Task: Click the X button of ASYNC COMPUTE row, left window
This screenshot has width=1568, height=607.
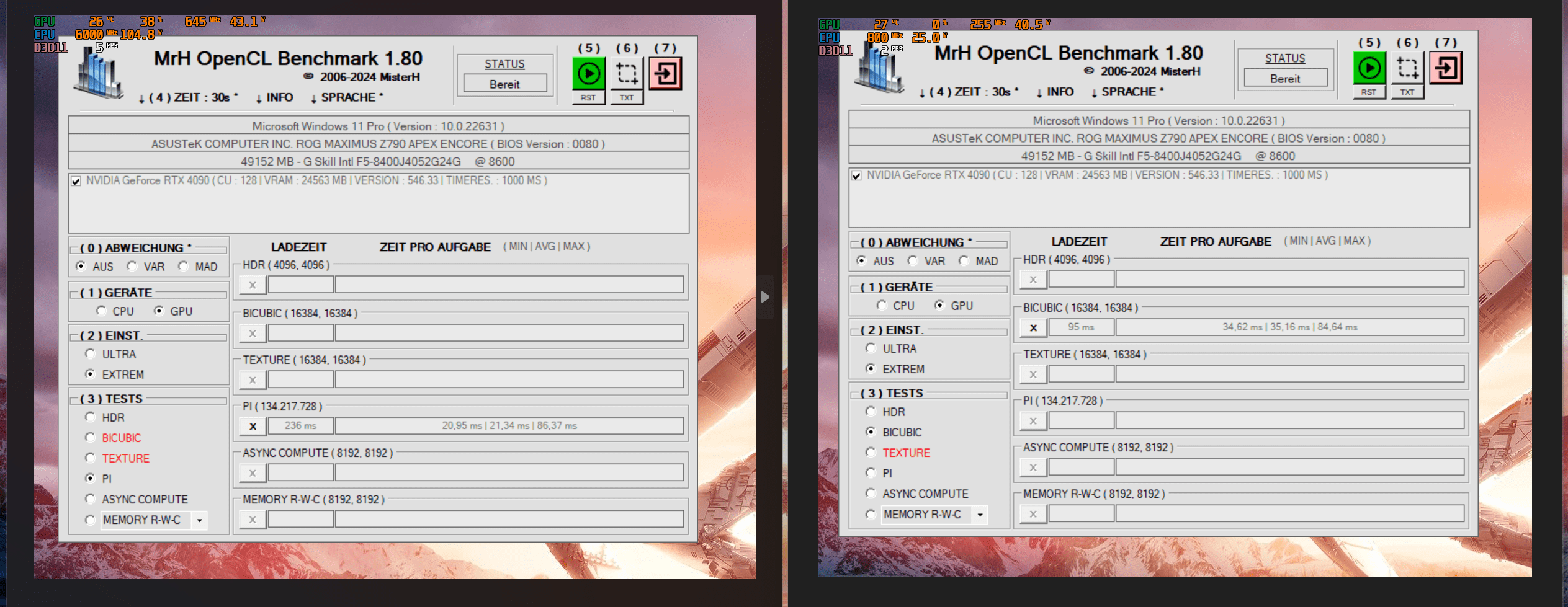Action: coord(253,473)
